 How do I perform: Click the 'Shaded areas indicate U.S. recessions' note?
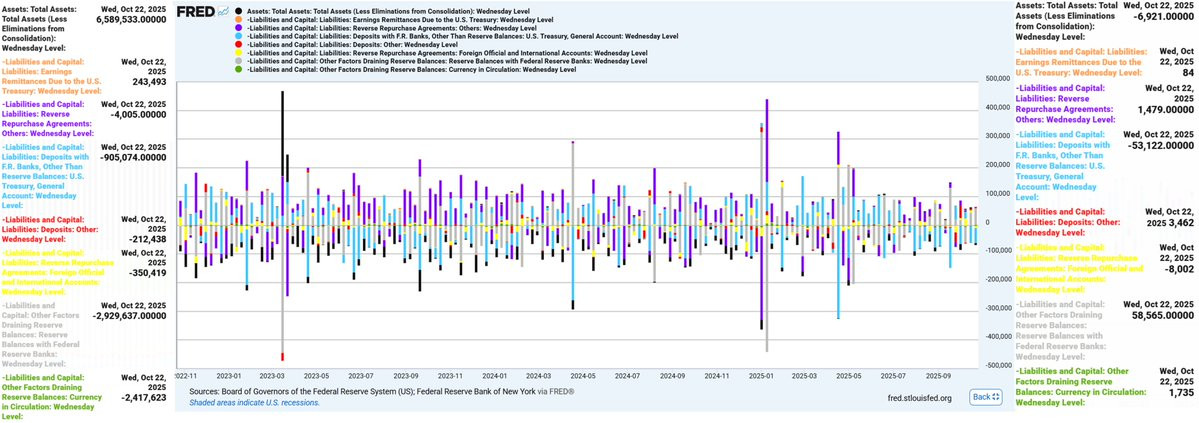coord(254,402)
